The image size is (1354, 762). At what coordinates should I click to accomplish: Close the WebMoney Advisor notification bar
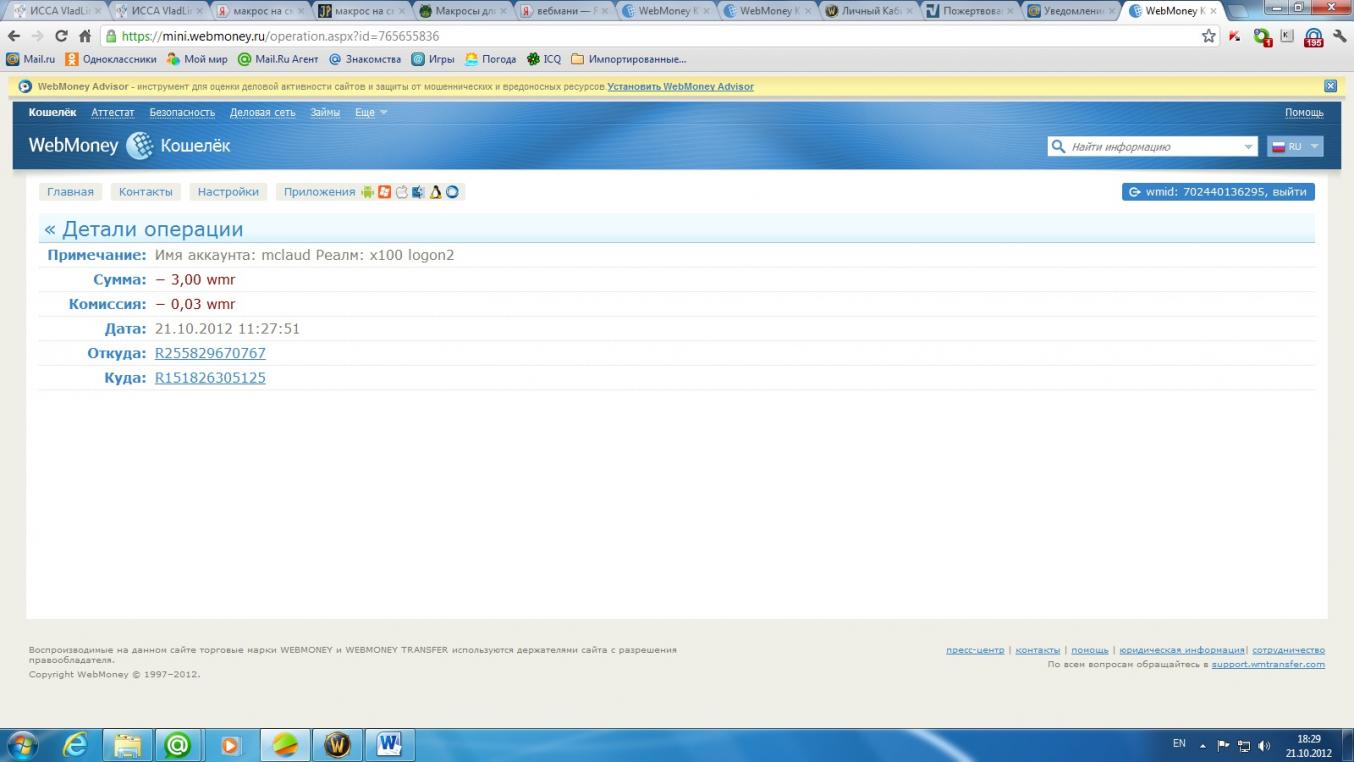(x=1330, y=86)
